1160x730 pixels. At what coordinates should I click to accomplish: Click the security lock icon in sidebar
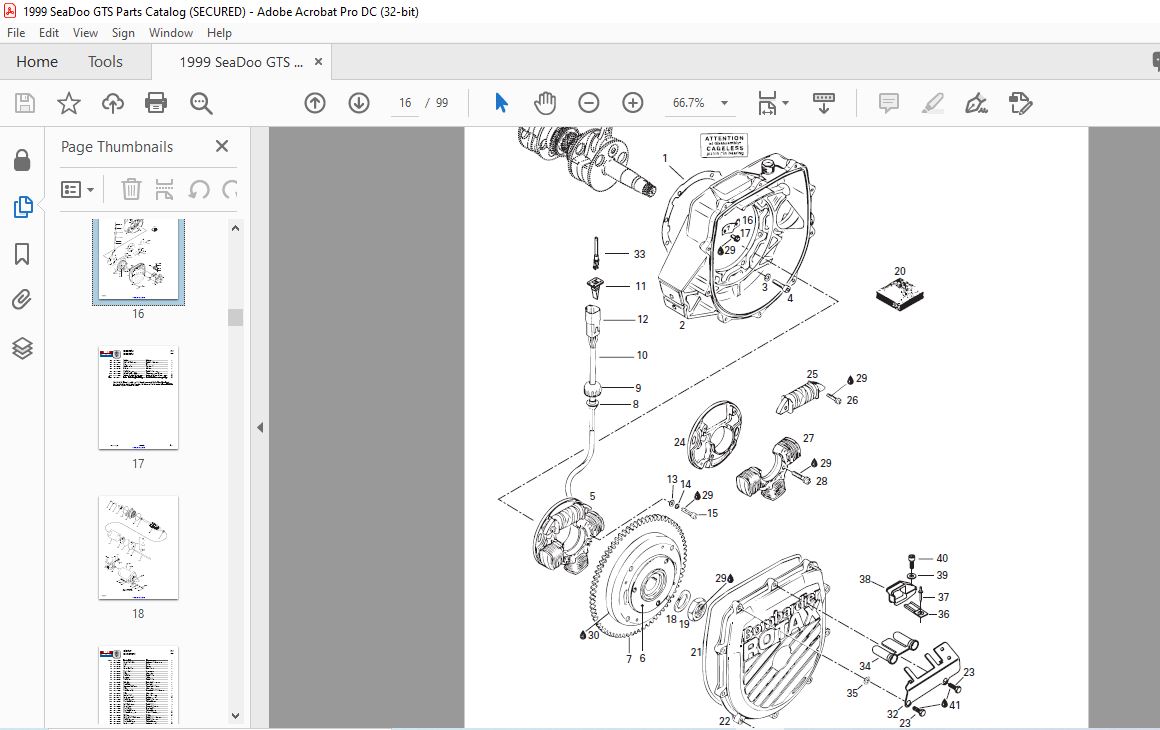point(22,160)
